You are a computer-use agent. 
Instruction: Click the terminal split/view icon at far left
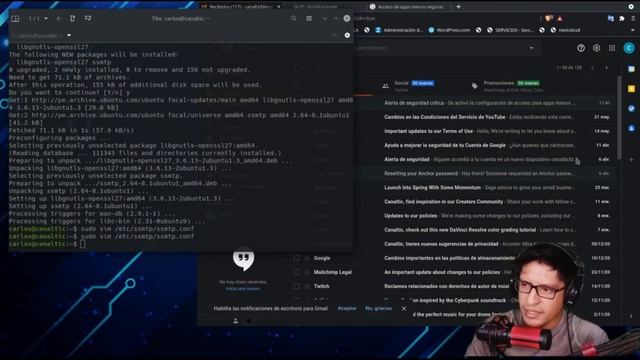[x=15, y=19]
